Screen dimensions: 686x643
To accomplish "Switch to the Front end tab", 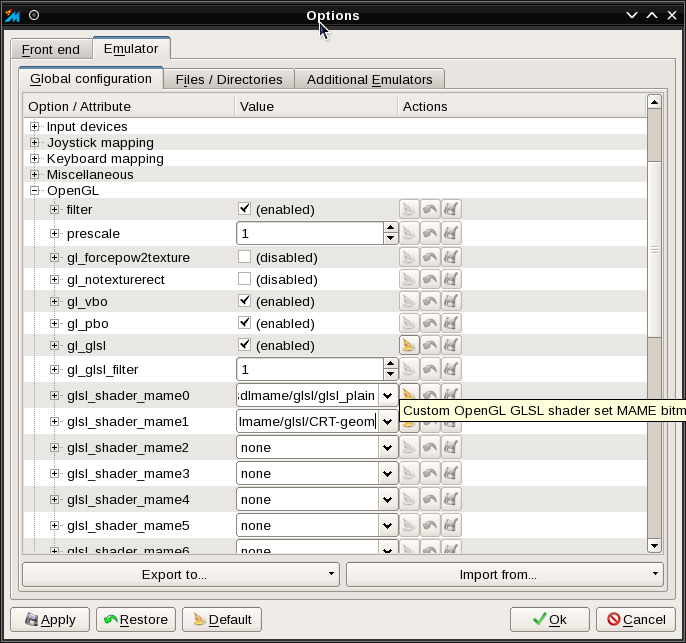I will coord(50,50).
